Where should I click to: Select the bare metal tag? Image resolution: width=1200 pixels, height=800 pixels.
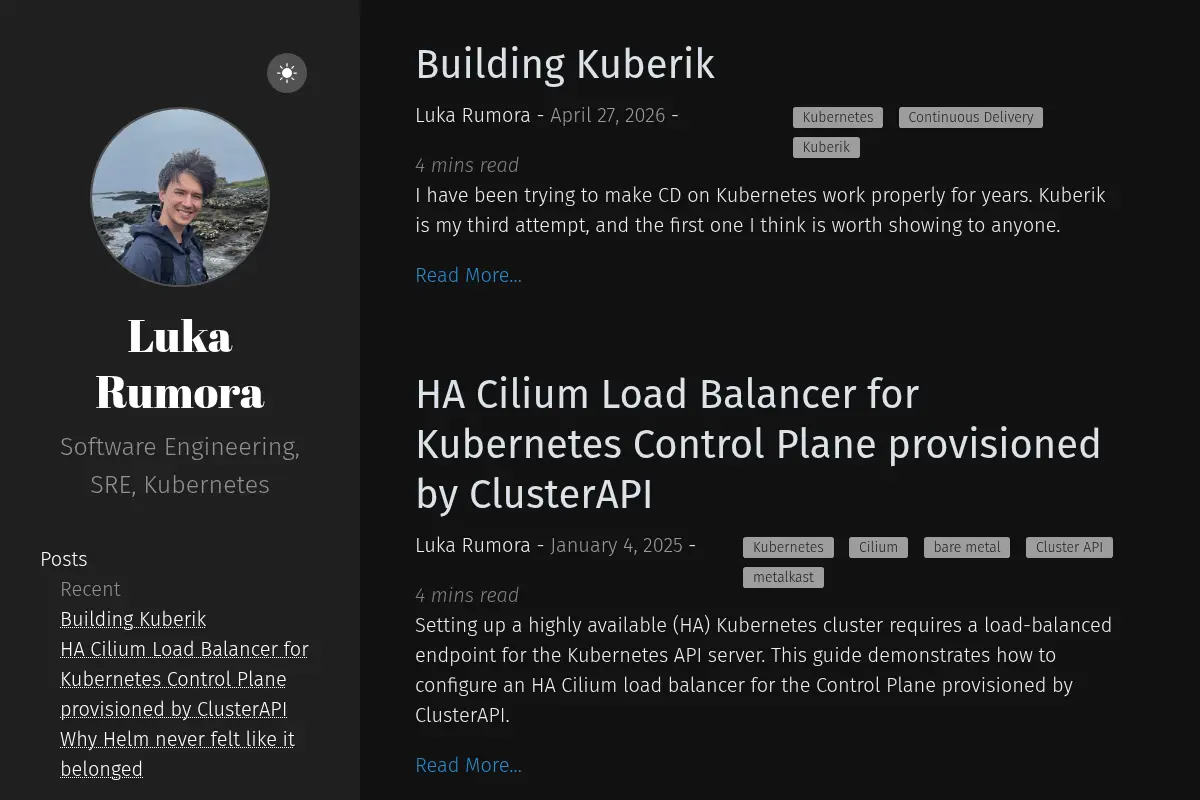(967, 547)
